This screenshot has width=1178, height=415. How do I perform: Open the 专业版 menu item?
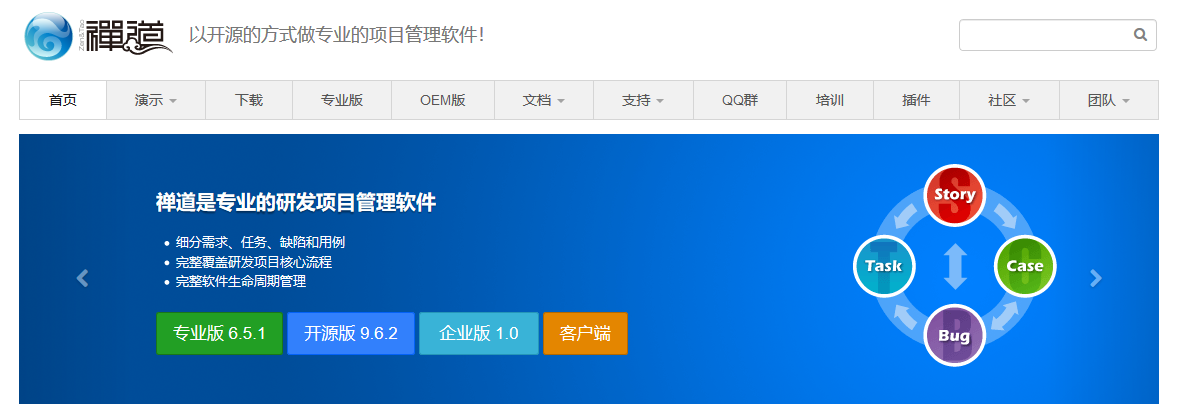(342, 100)
